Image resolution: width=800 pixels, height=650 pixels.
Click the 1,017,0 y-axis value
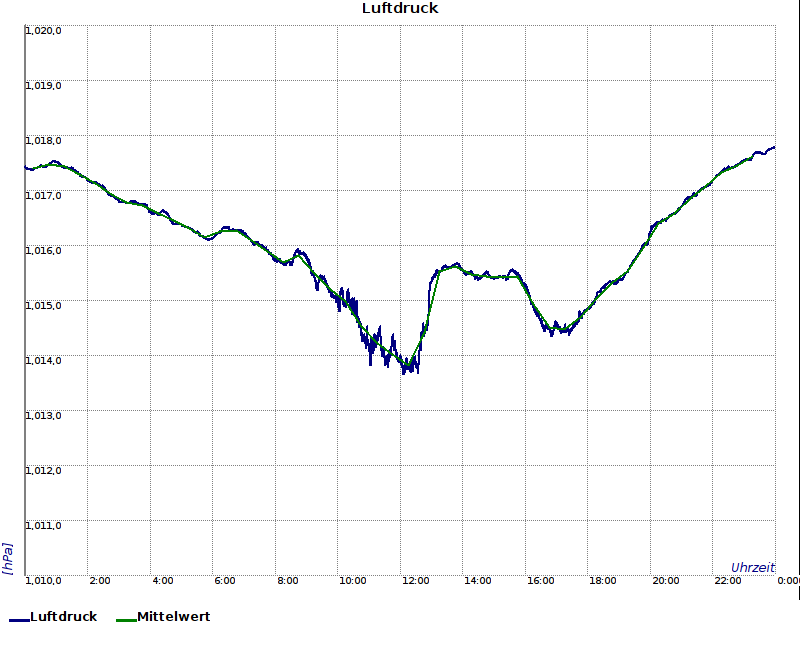pyautogui.click(x=43, y=196)
